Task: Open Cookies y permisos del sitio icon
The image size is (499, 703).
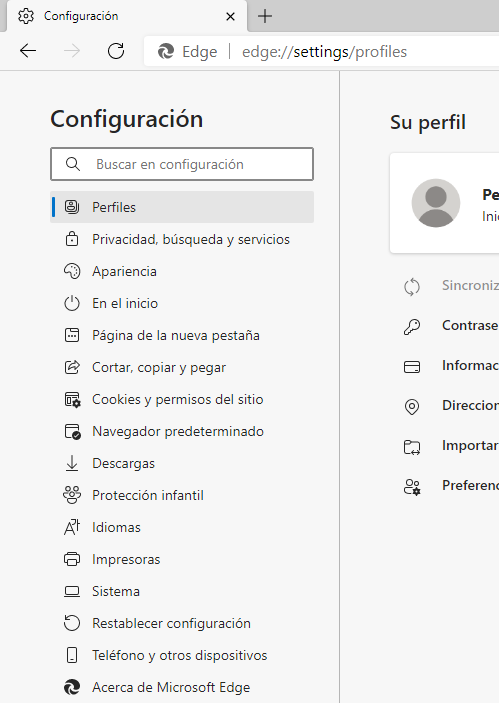Action: point(72,399)
